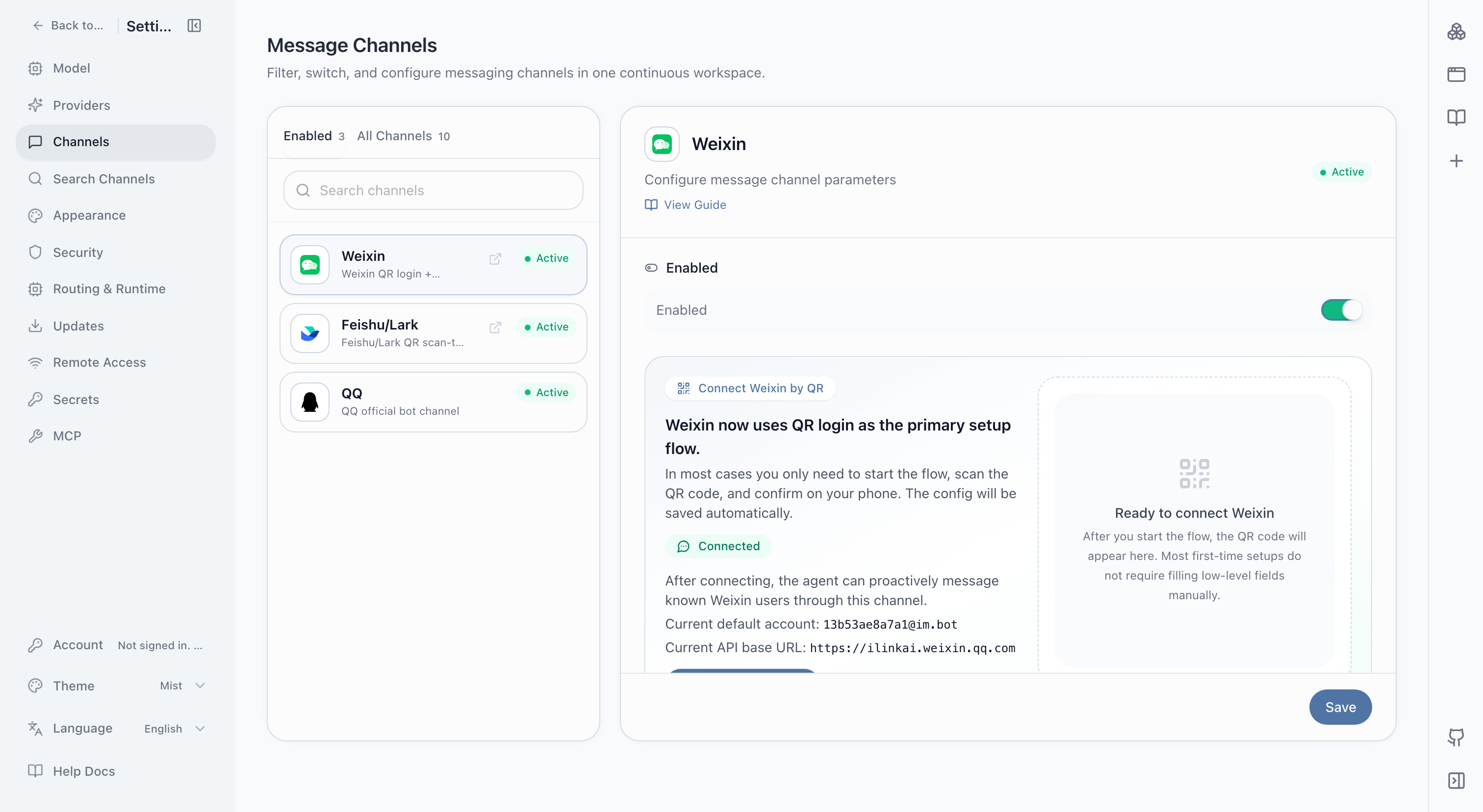Click the Security shield icon

click(x=35, y=252)
